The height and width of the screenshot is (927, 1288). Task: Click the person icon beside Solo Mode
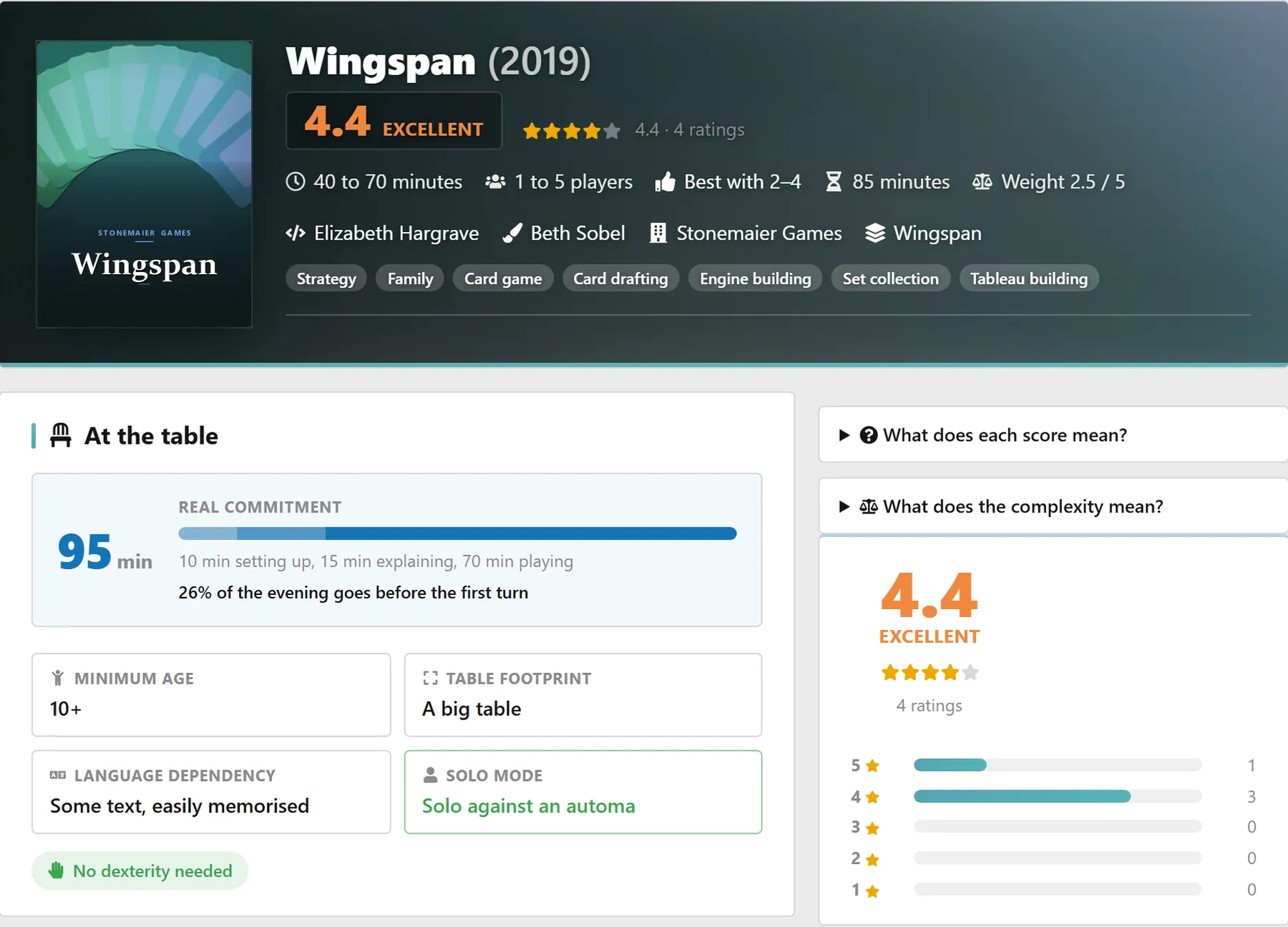pyautogui.click(x=430, y=775)
